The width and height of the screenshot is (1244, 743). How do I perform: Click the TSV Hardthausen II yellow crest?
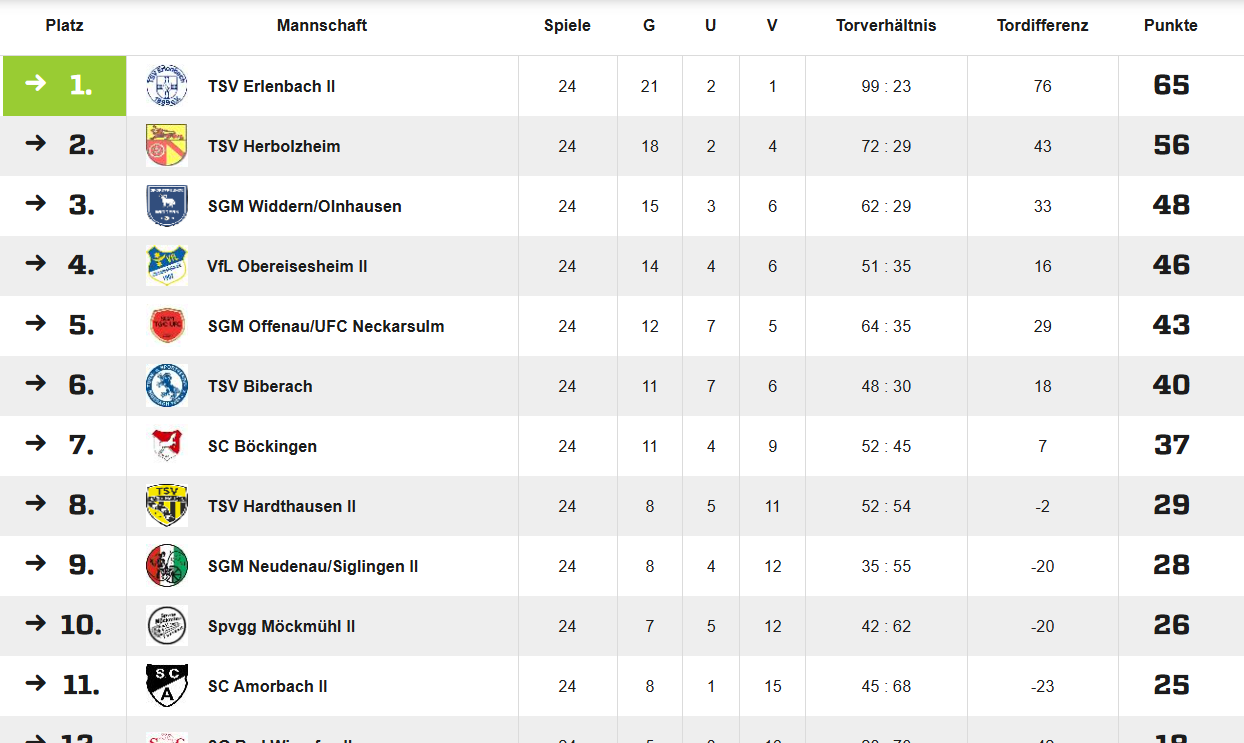[x=166, y=506]
